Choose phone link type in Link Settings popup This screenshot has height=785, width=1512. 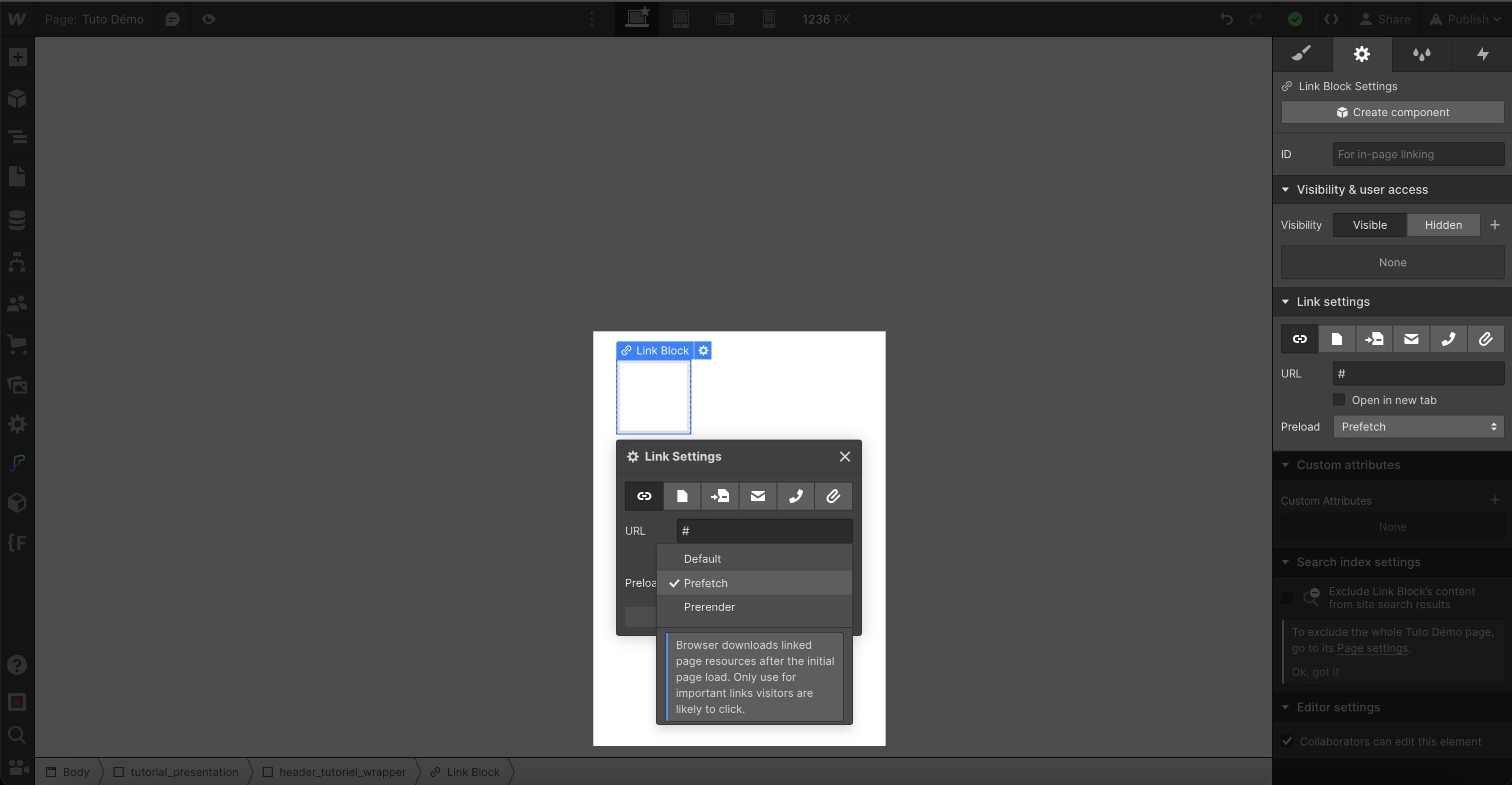tap(796, 496)
